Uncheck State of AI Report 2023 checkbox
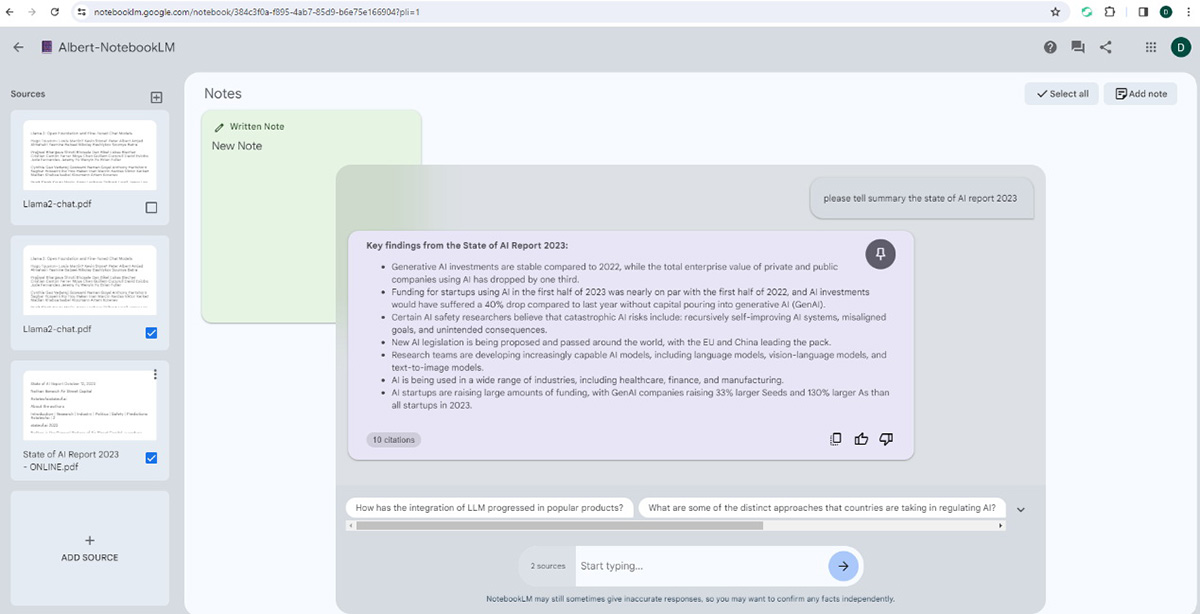Image resolution: width=1200 pixels, height=614 pixels. click(x=151, y=458)
